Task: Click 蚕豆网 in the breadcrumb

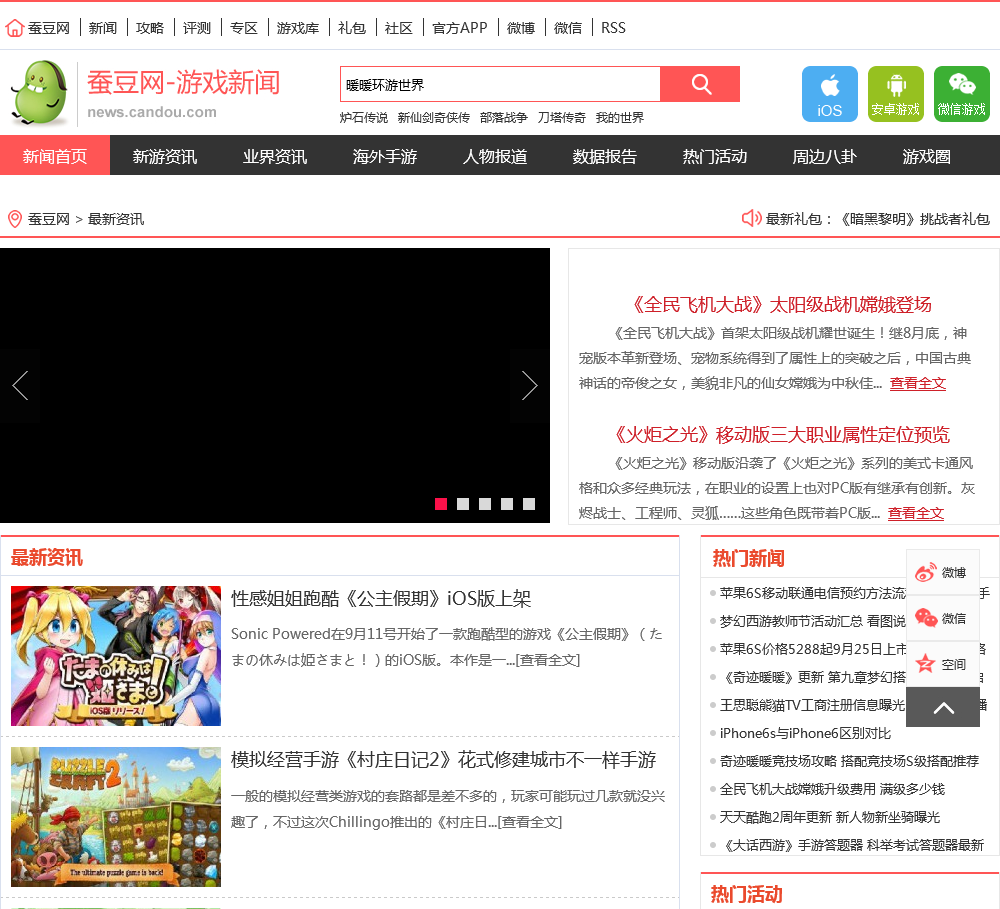Action: click(48, 219)
